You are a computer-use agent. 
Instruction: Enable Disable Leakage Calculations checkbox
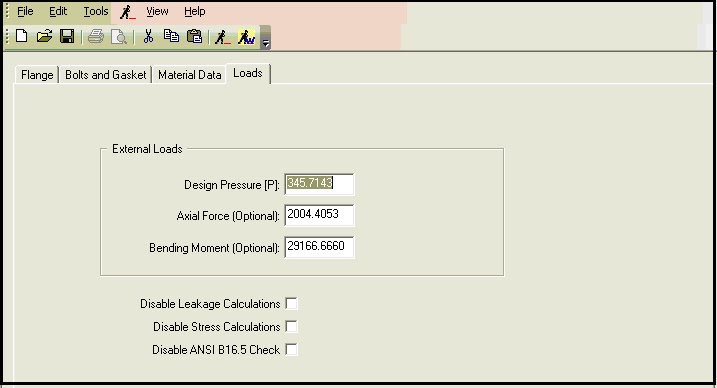291,303
